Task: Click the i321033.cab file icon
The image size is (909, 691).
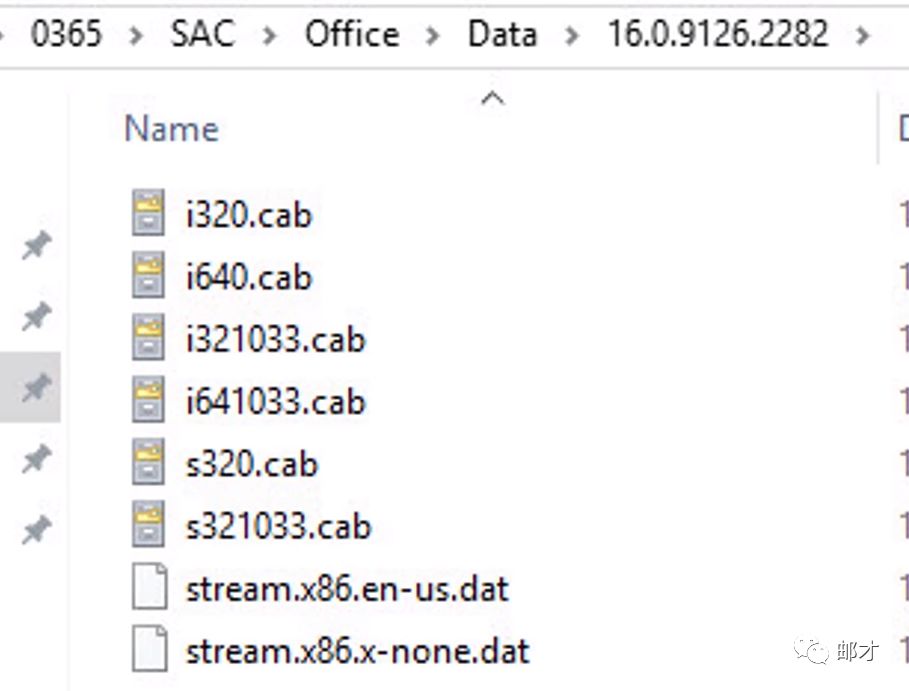Action: point(148,339)
